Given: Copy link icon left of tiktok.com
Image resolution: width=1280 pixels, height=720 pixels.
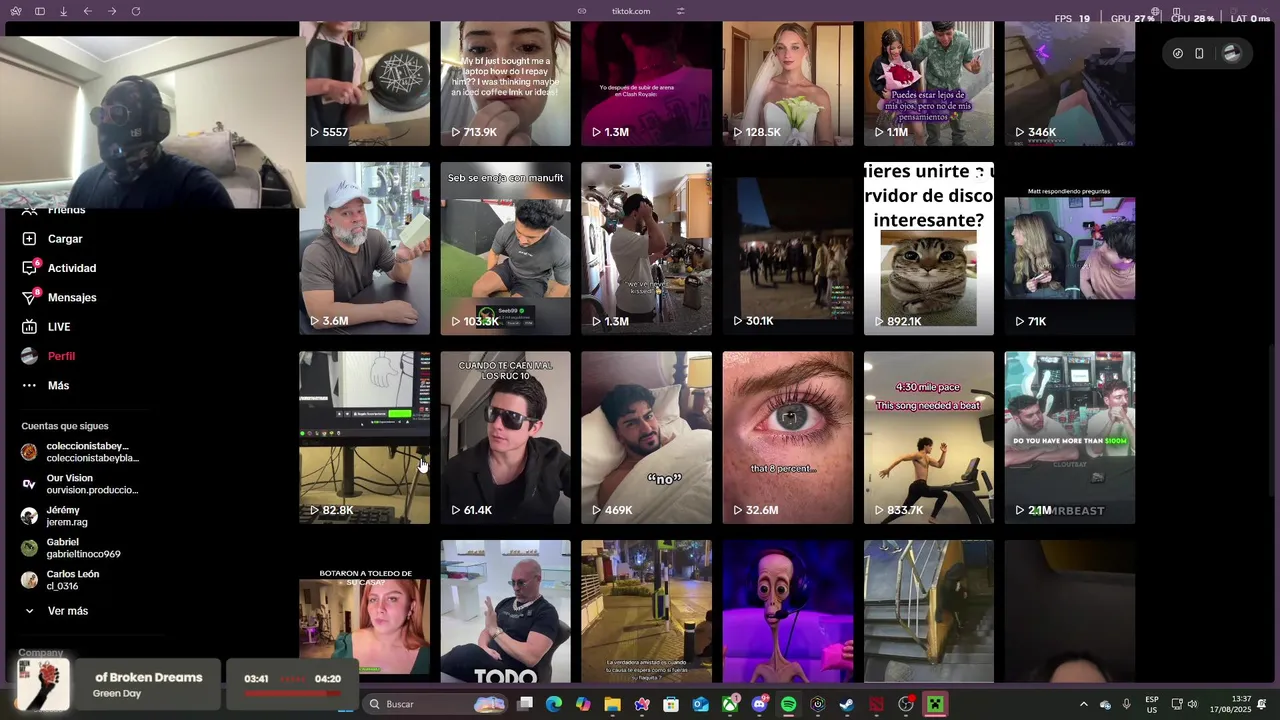Looking at the screenshot, I should point(582,11).
